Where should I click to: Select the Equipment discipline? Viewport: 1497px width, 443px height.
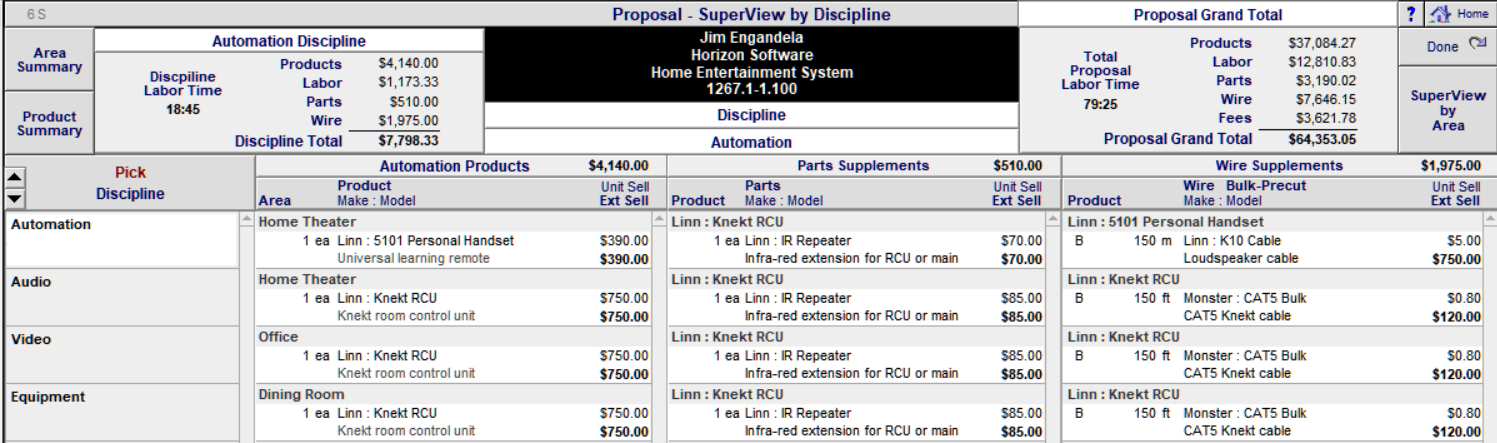(x=121, y=411)
